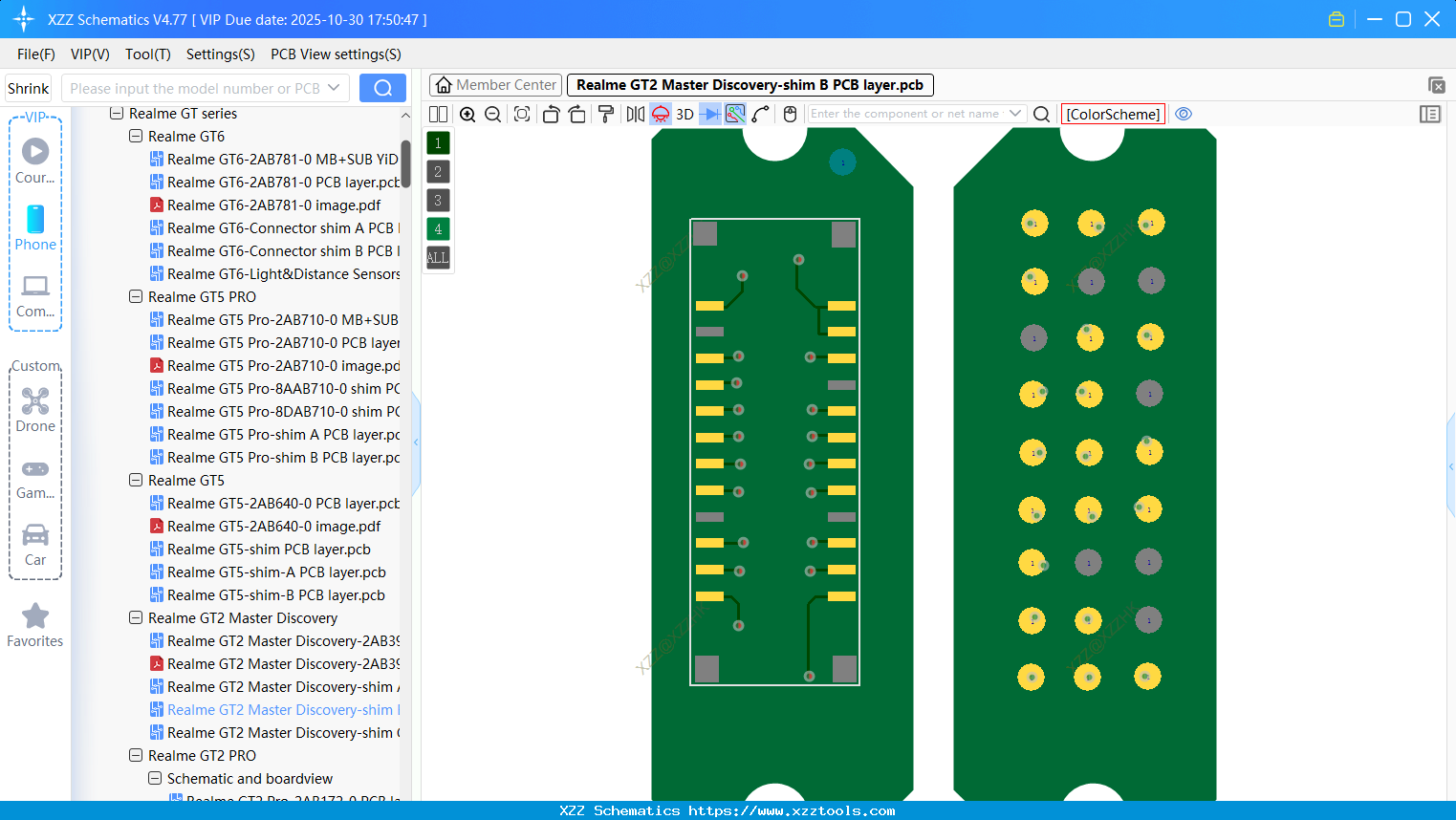The height and width of the screenshot is (820, 1456).
Task: Open the PCB View settings(S) menu
Action: [335, 54]
